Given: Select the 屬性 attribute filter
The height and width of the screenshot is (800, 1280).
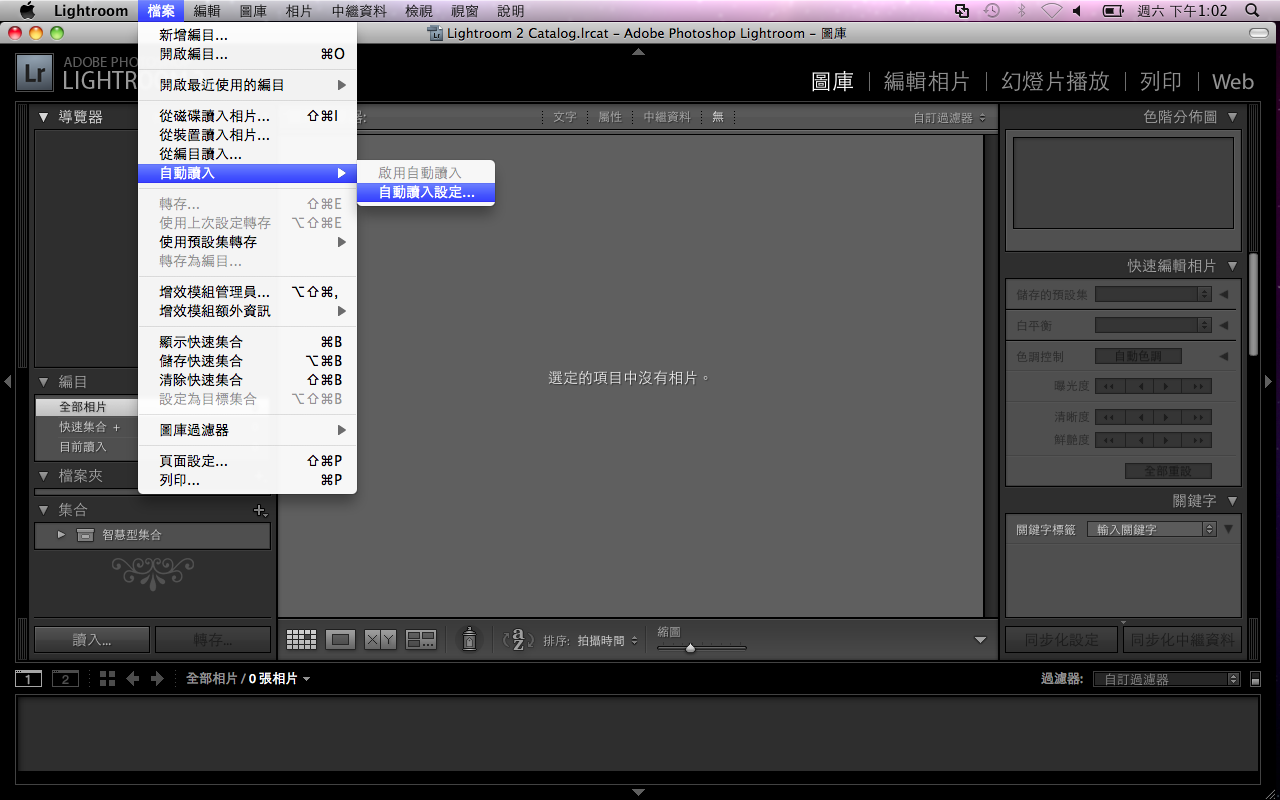Looking at the screenshot, I should [x=610, y=117].
